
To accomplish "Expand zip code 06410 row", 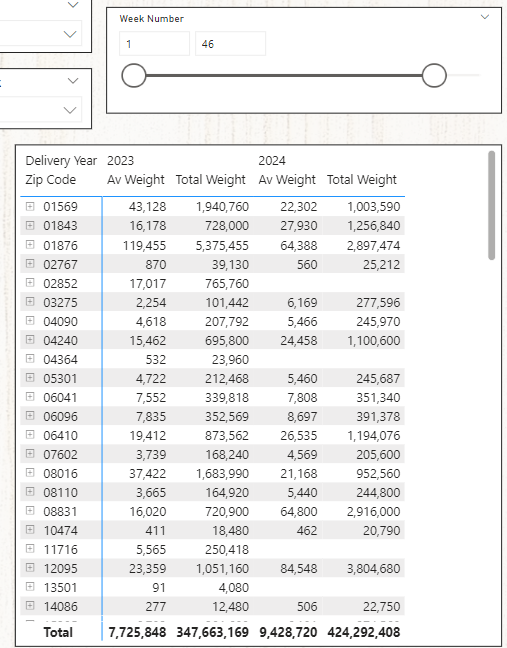I will (30, 434).
